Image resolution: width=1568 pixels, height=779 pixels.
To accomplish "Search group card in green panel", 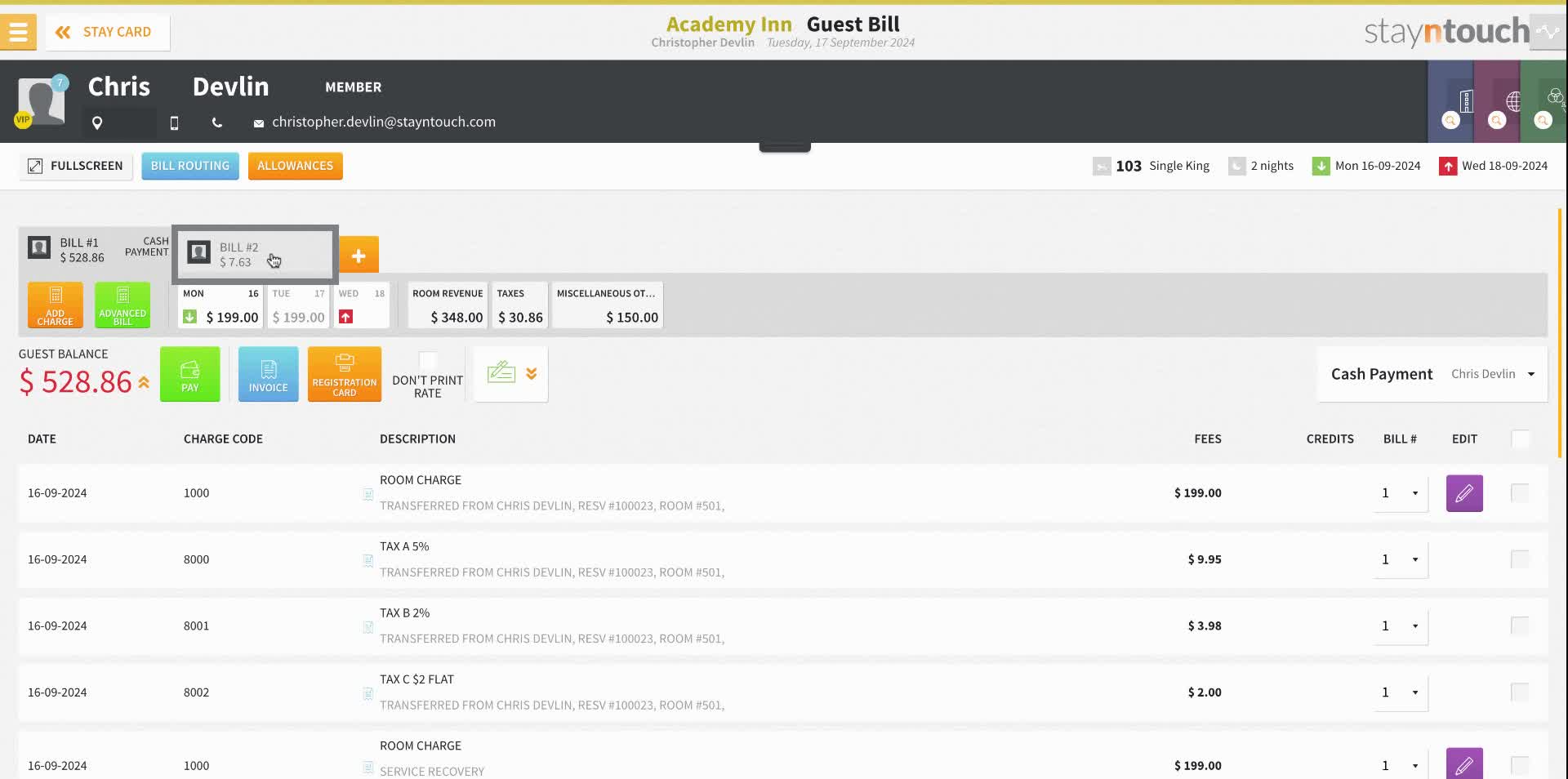I will tap(1543, 120).
